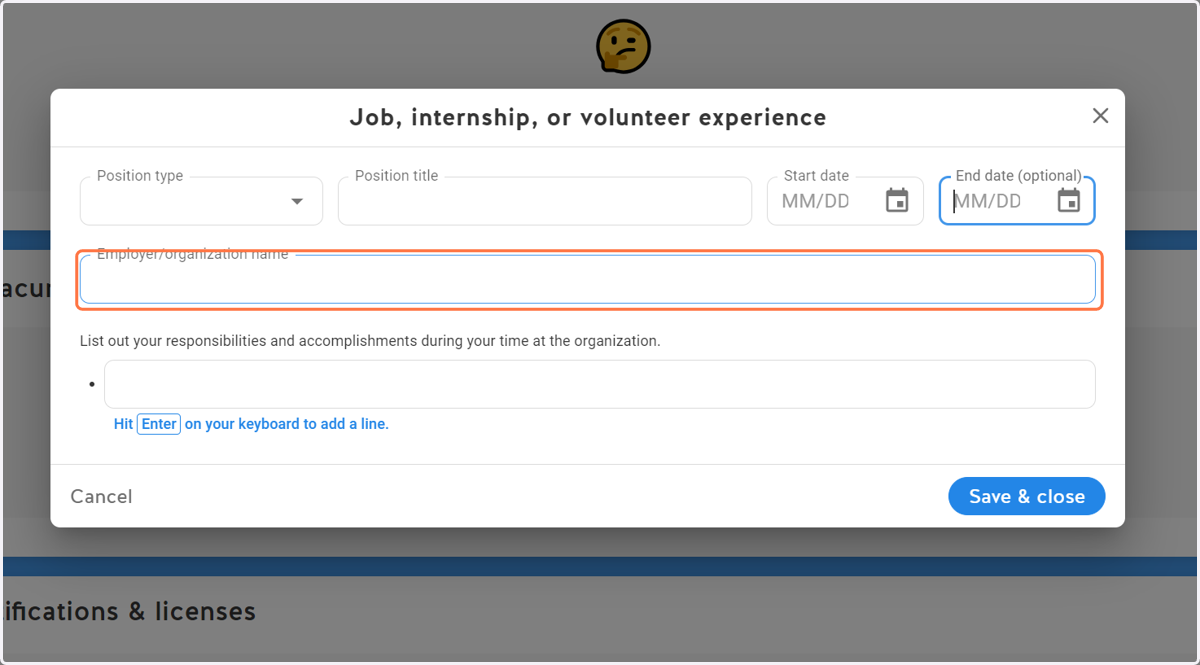Click the responsibilities instruction text
Screen dimensions: 1200x665
pyautogui.click(x=370, y=341)
